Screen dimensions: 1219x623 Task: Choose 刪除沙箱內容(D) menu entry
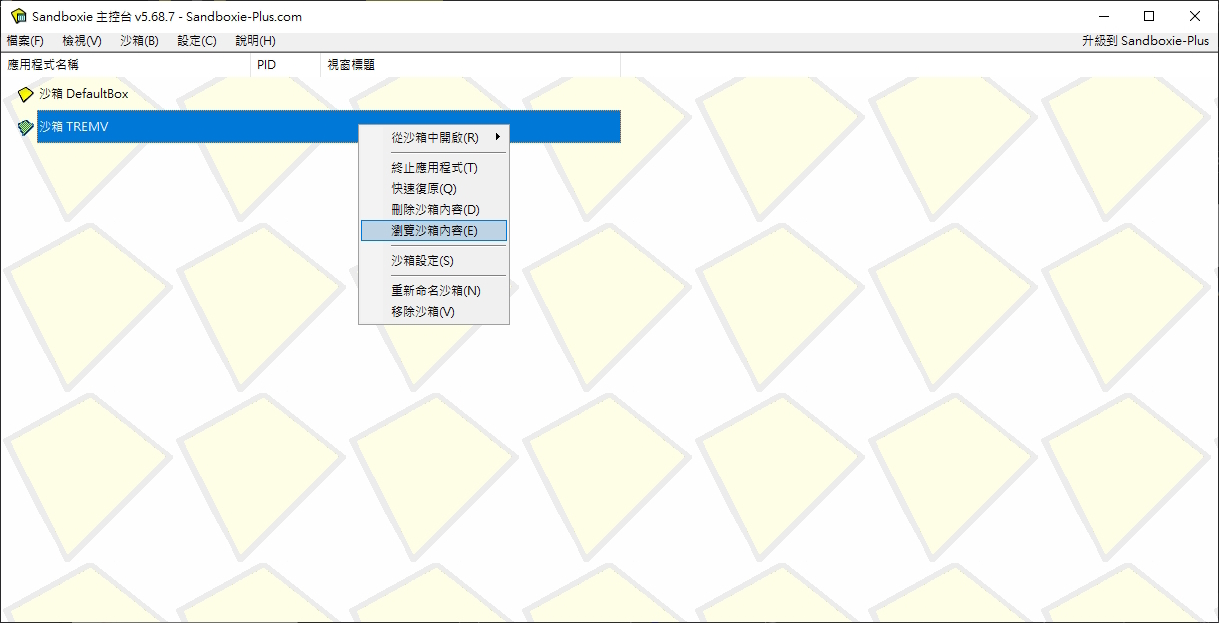(x=434, y=209)
